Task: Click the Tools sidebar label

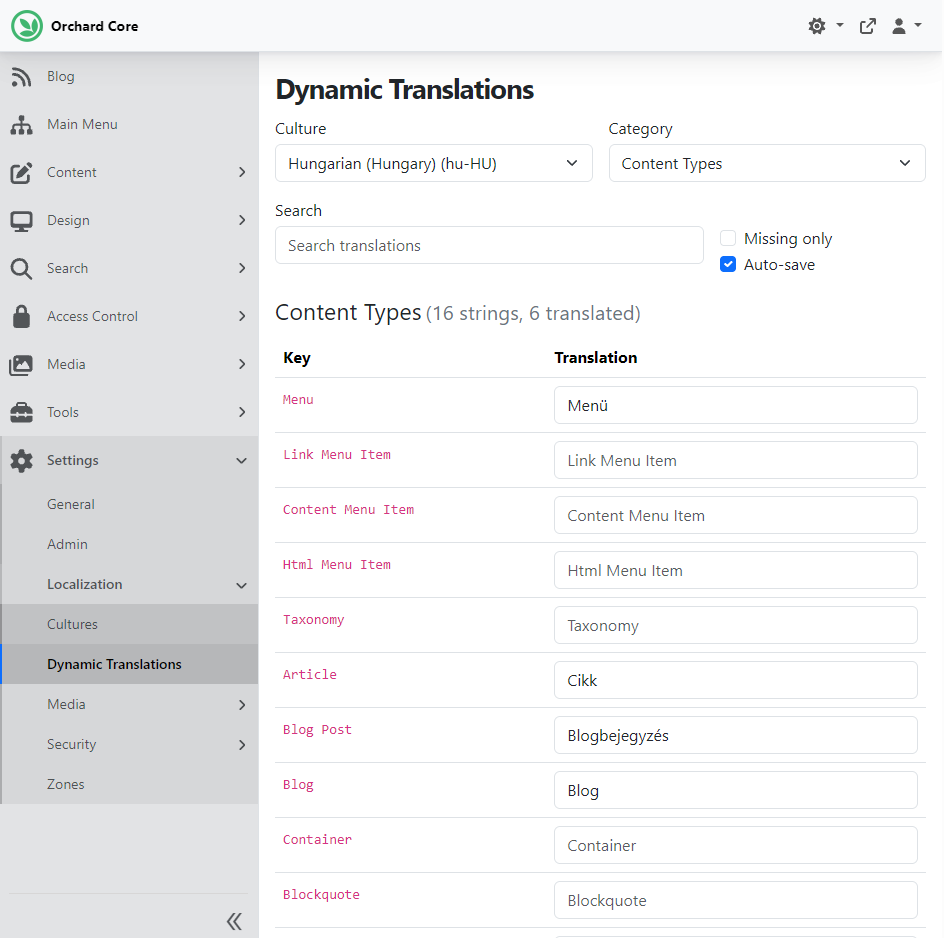Action: pyautogui.click(x=63, y=412)
